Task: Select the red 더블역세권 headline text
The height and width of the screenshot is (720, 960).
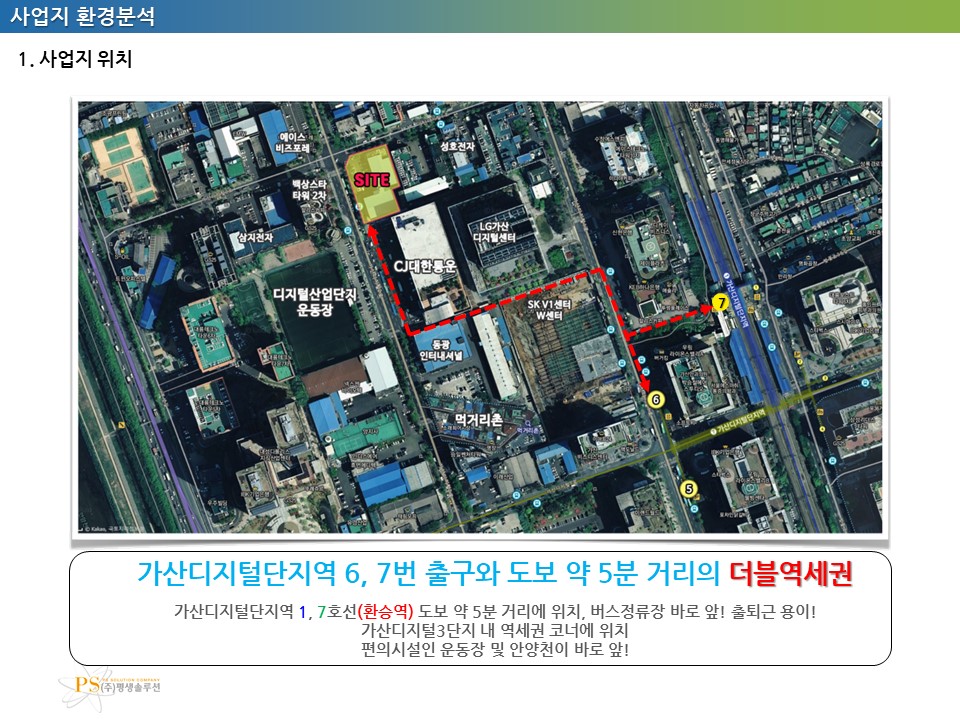Action: 791,573
